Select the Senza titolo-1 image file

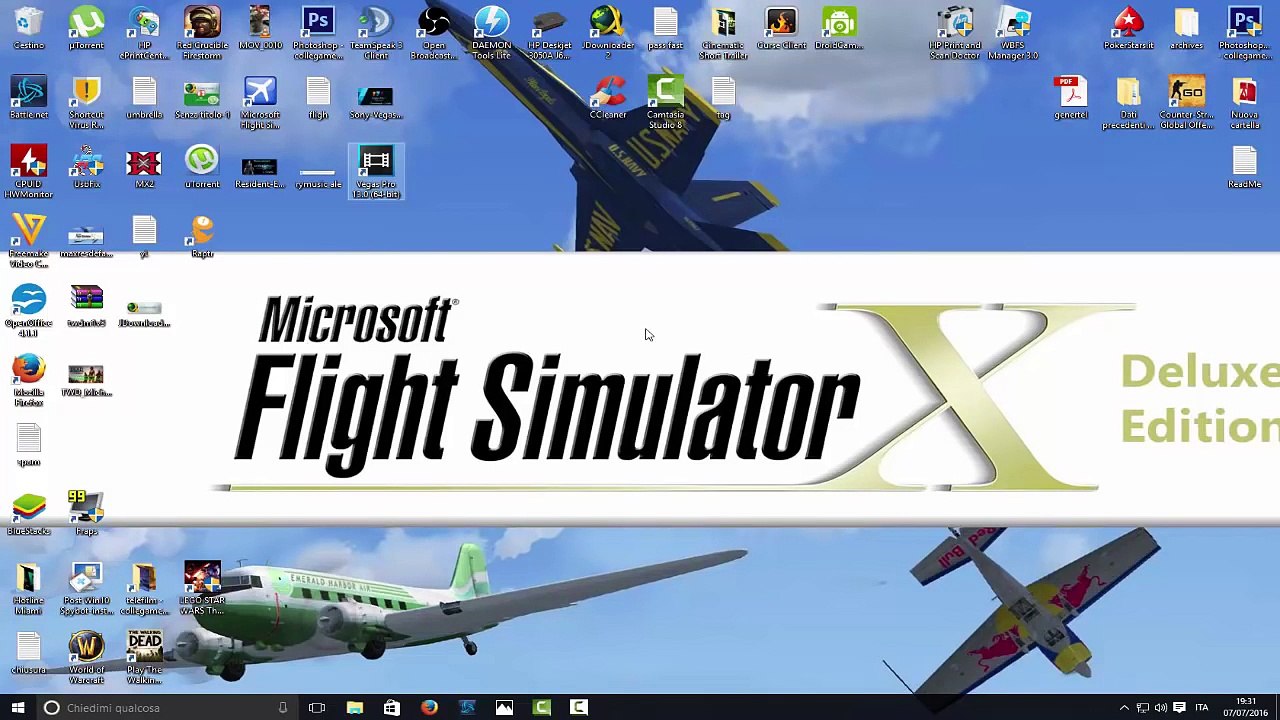pos(202,98)
